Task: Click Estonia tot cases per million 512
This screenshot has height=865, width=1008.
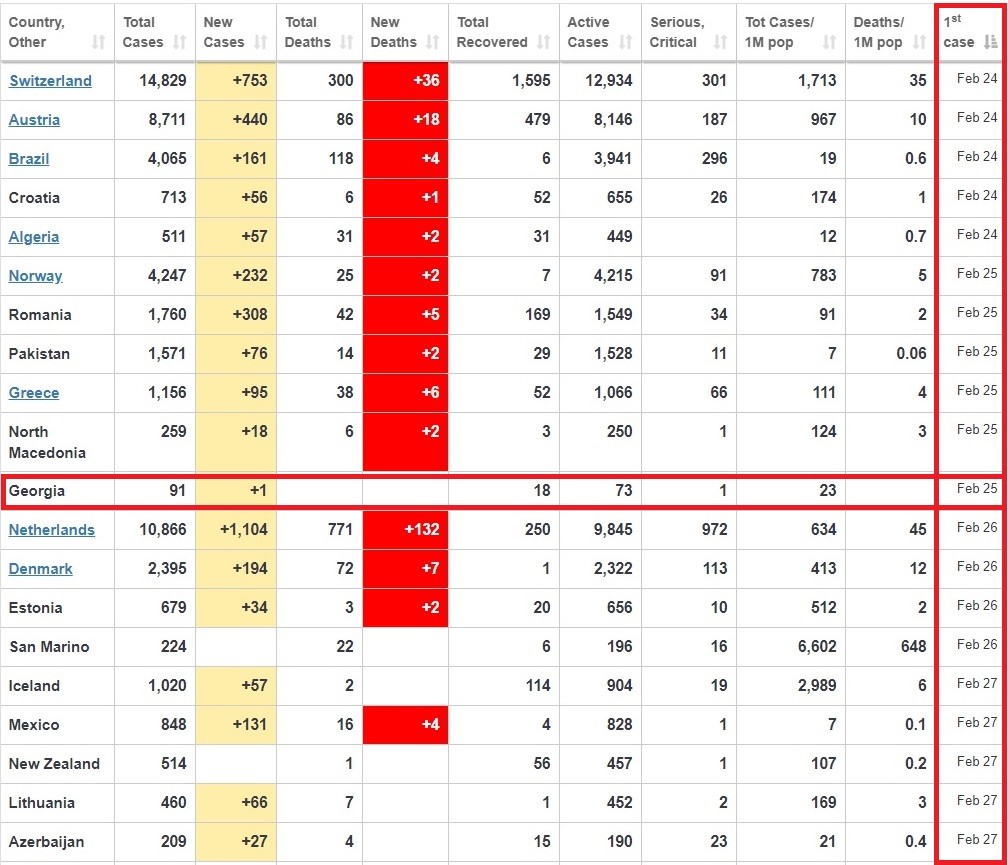Action: (x=824, y=608)
